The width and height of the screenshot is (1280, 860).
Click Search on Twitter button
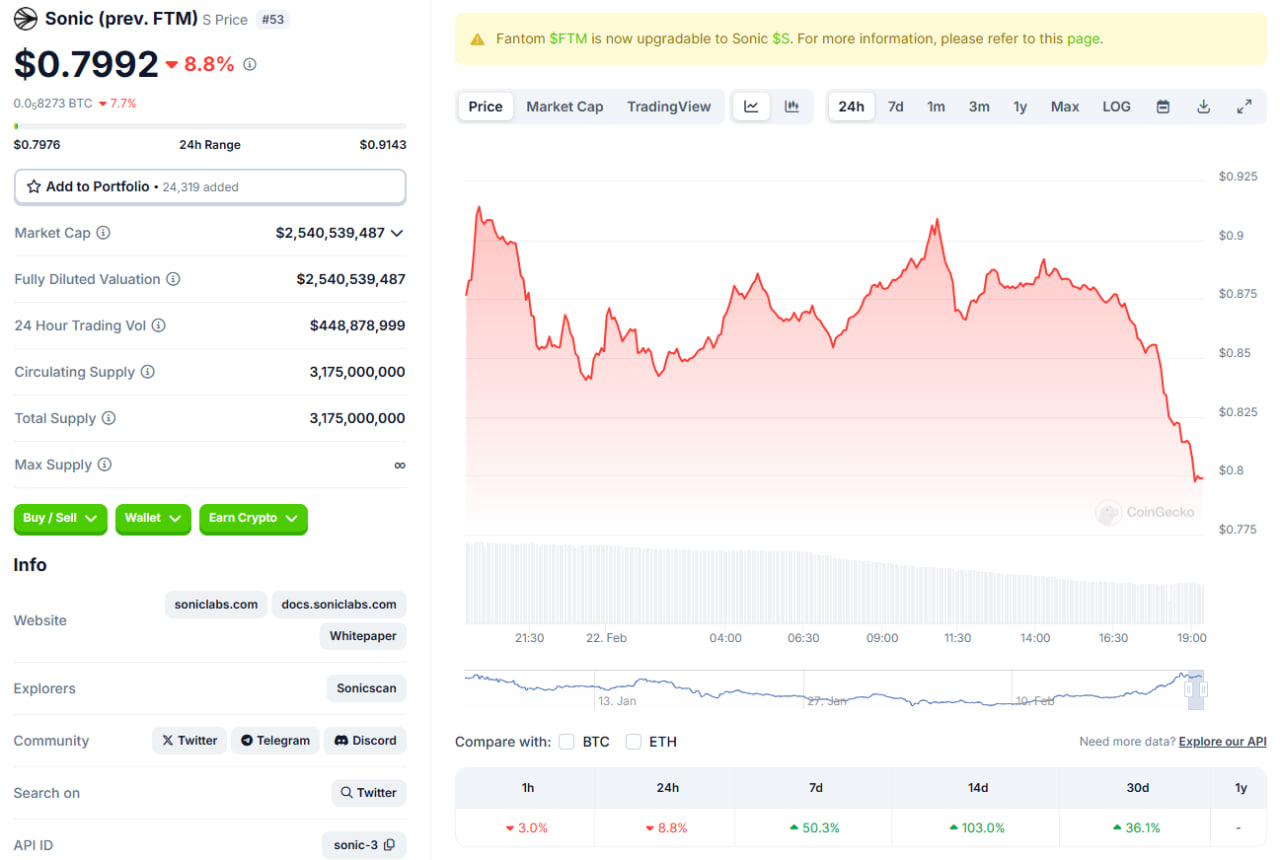click(369, 793)
